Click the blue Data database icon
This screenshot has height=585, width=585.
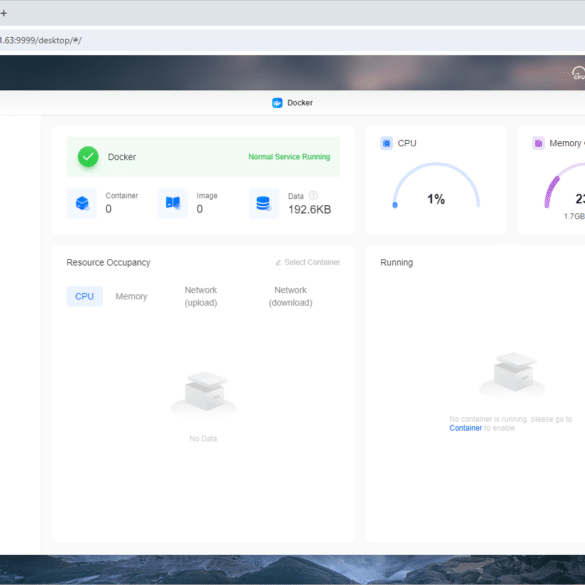[x=264, y=203]
